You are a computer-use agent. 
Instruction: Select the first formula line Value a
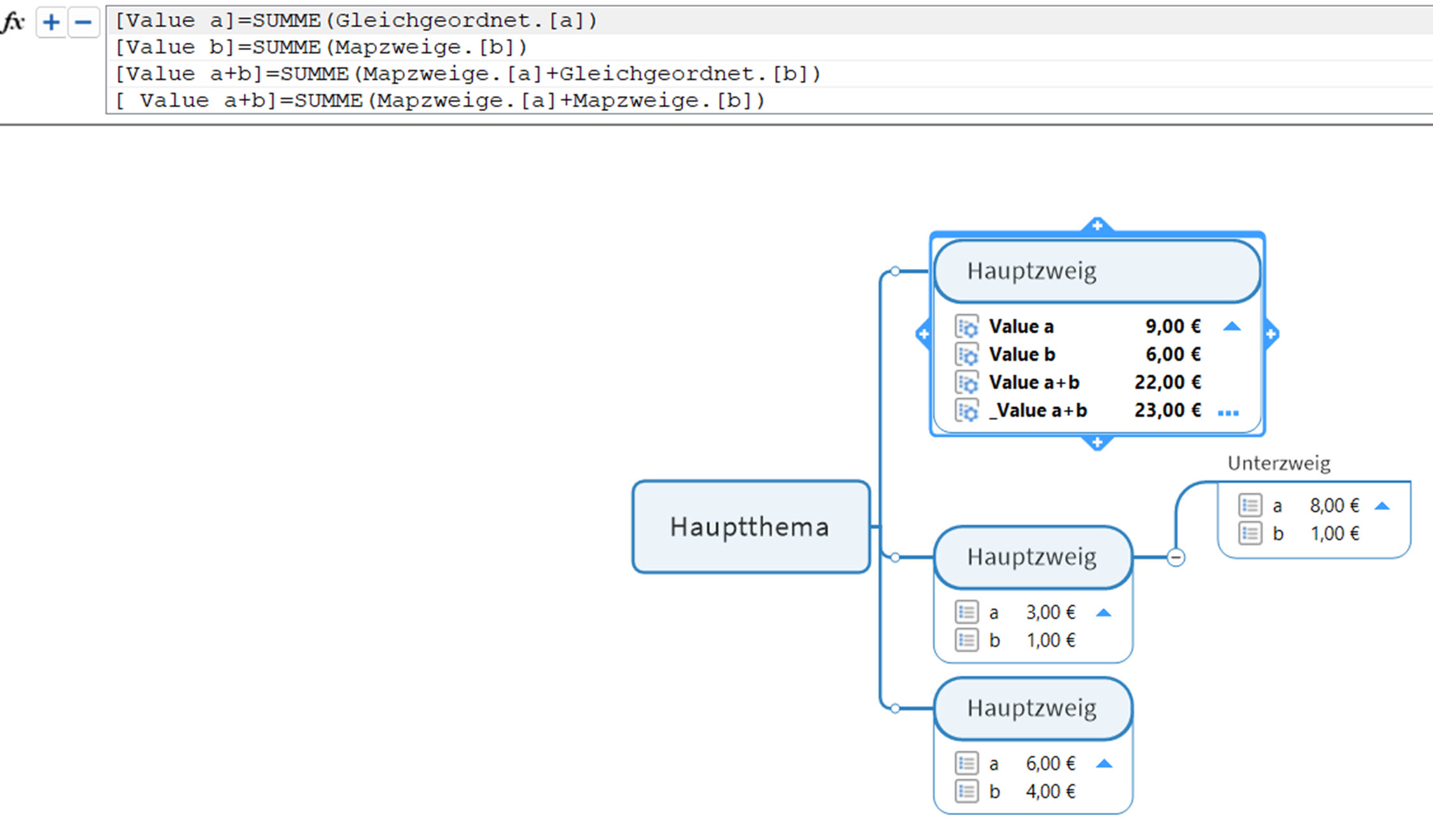[x=356, y=21]
